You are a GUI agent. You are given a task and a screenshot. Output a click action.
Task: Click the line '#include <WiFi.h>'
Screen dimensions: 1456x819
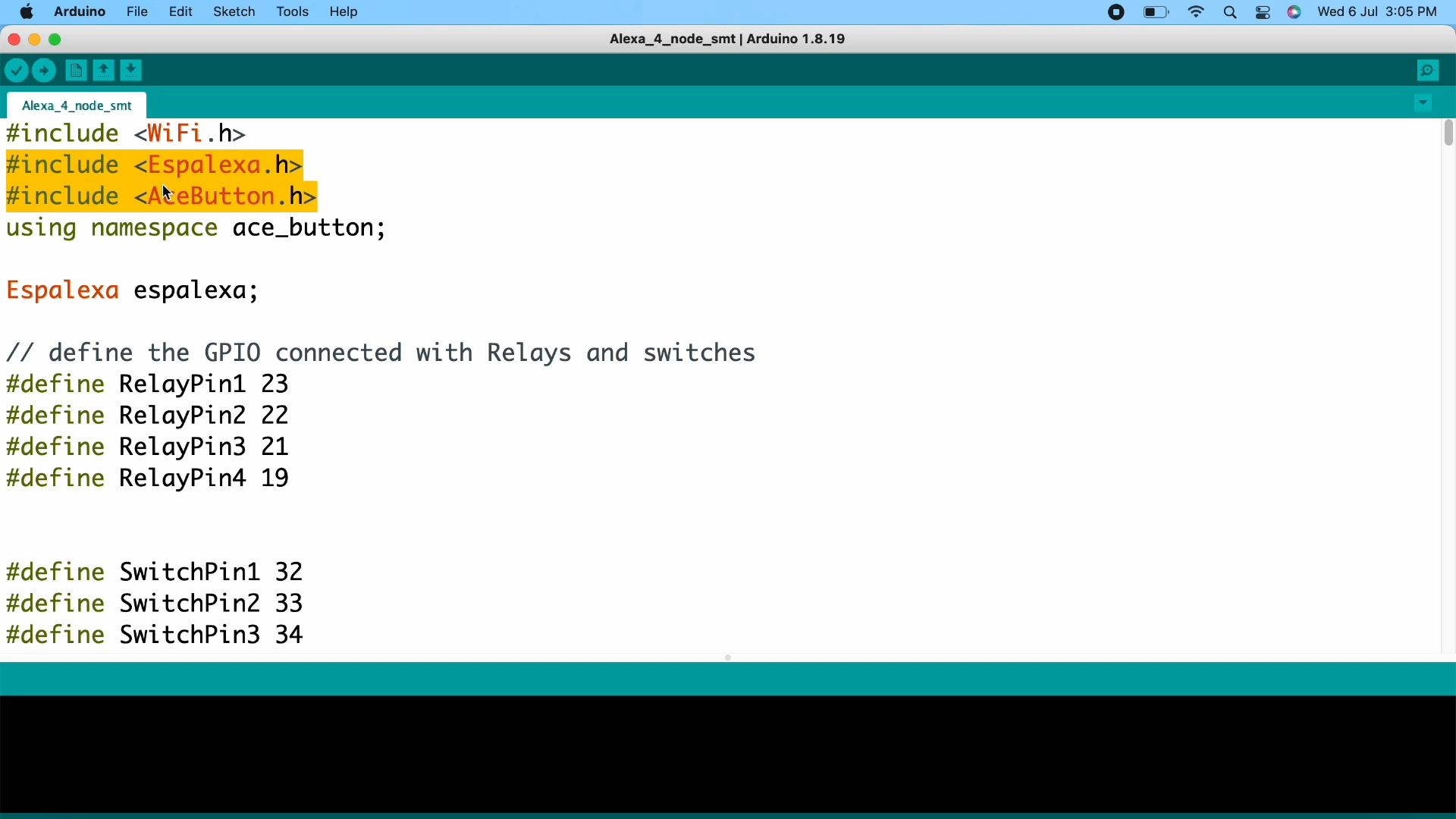click(x=127, y=134)
